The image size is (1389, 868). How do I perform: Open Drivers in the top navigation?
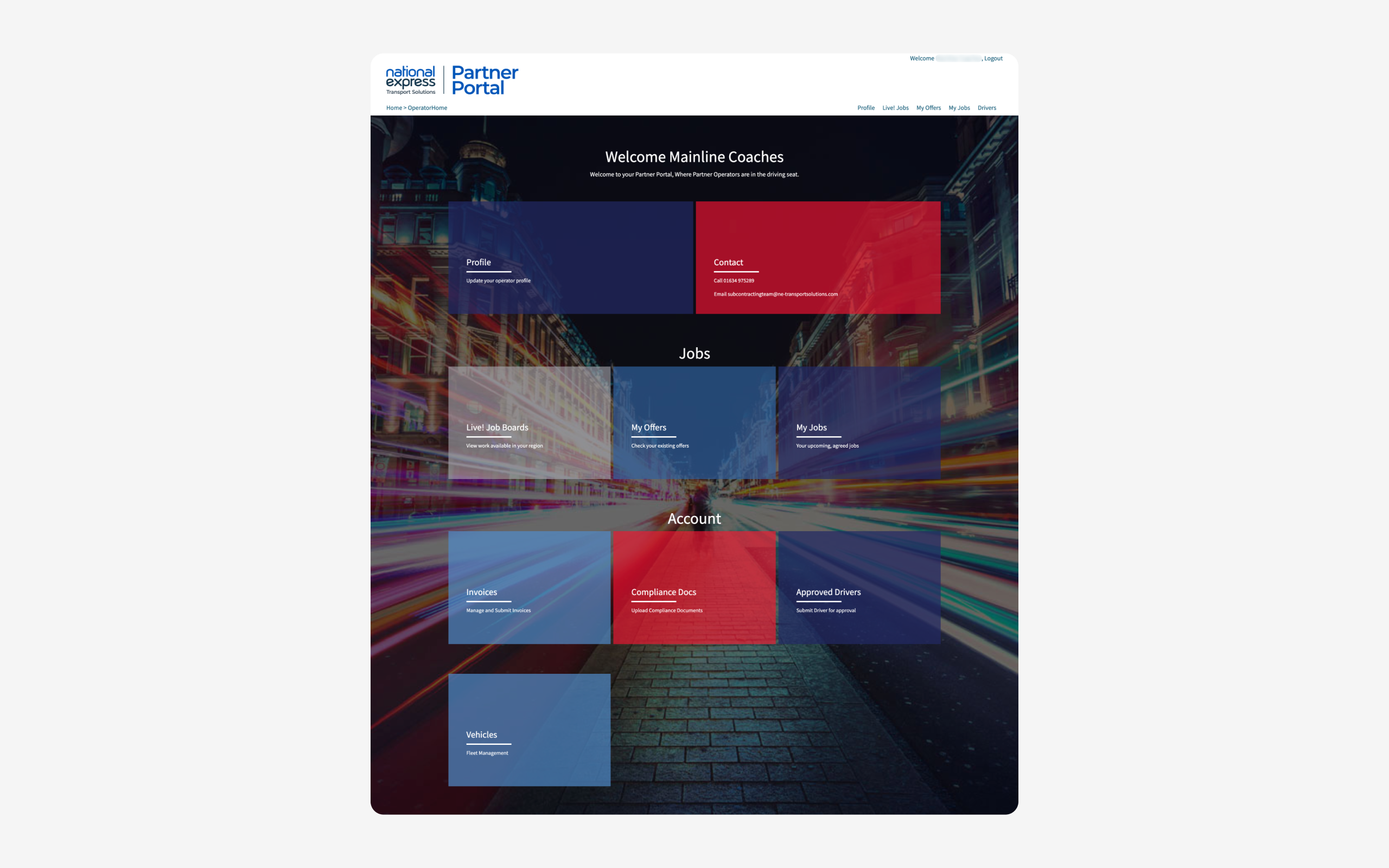tap(986, 108)
